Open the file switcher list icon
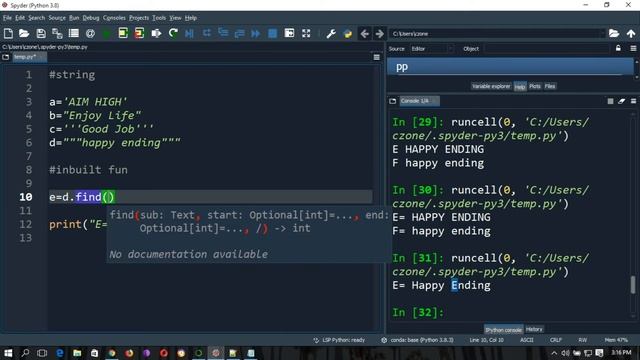The height and width of the screenshot is (360, 640). [x=74, y=33]
